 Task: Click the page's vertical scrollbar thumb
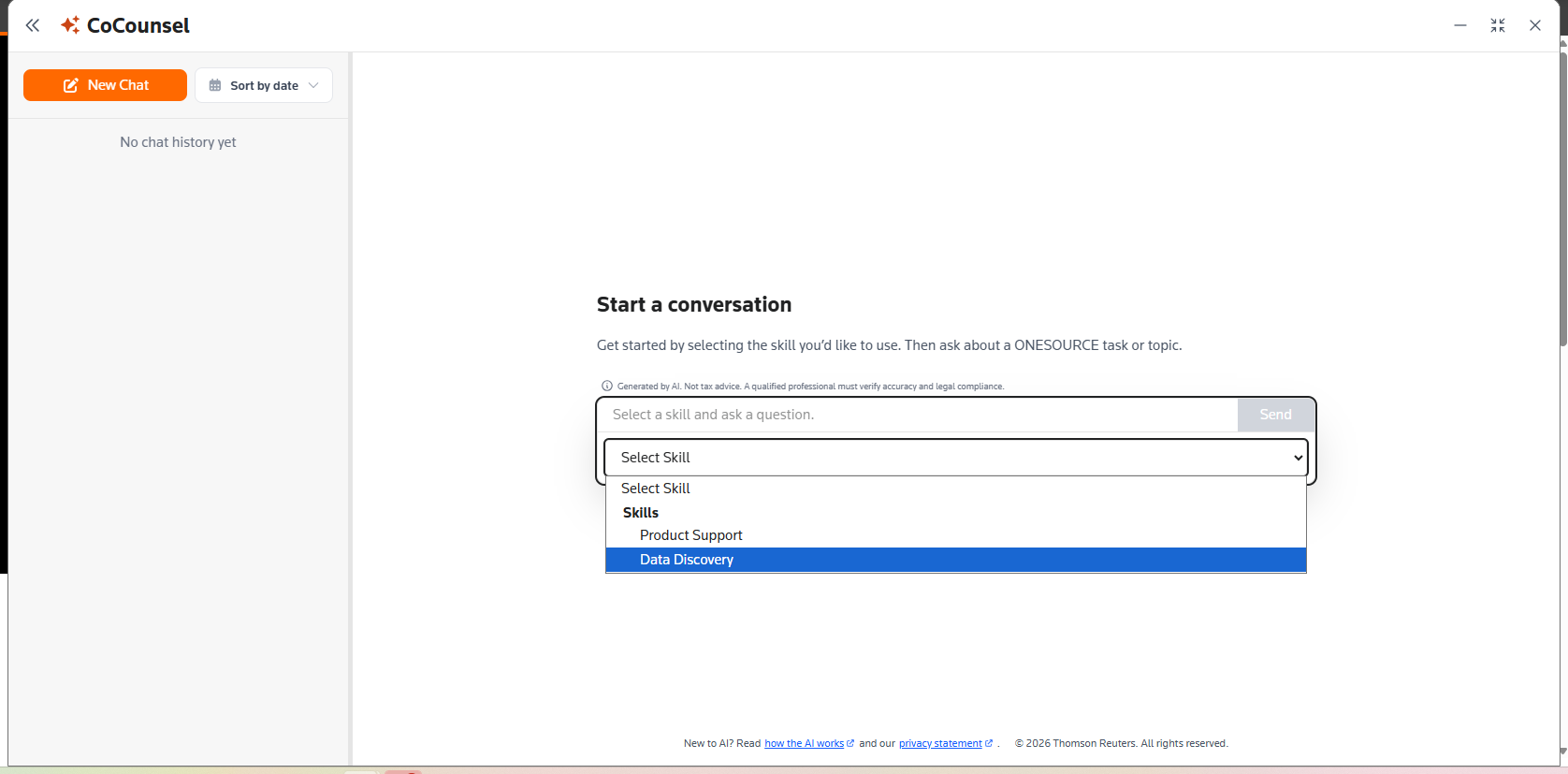click(1563, 198)
